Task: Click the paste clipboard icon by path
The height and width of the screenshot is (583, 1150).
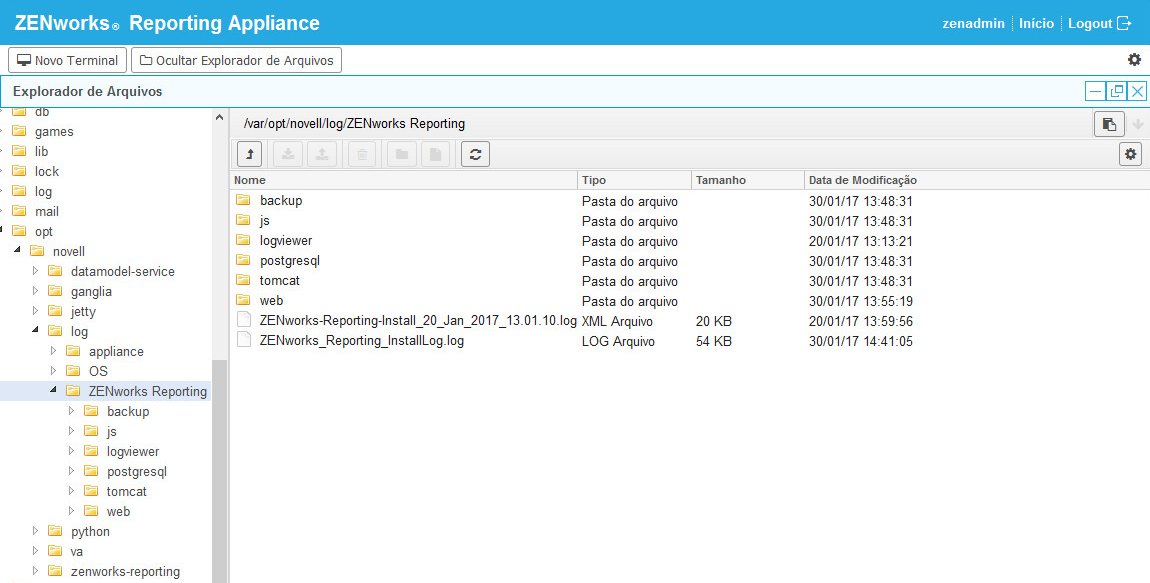Action: coord(1108,124)
